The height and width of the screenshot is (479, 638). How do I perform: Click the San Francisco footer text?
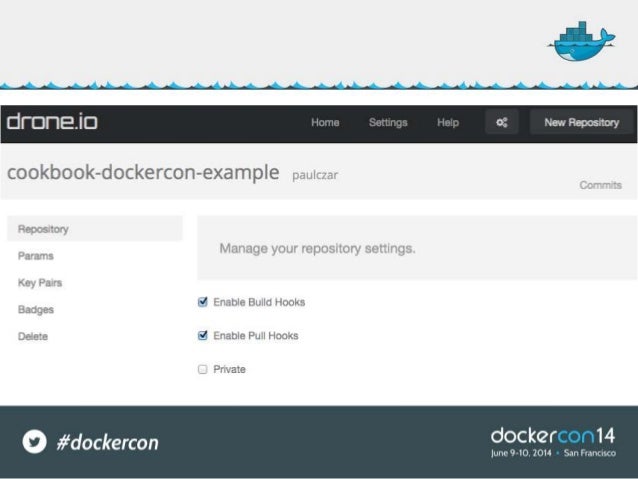pyautogui.click(x=590, y=453)
